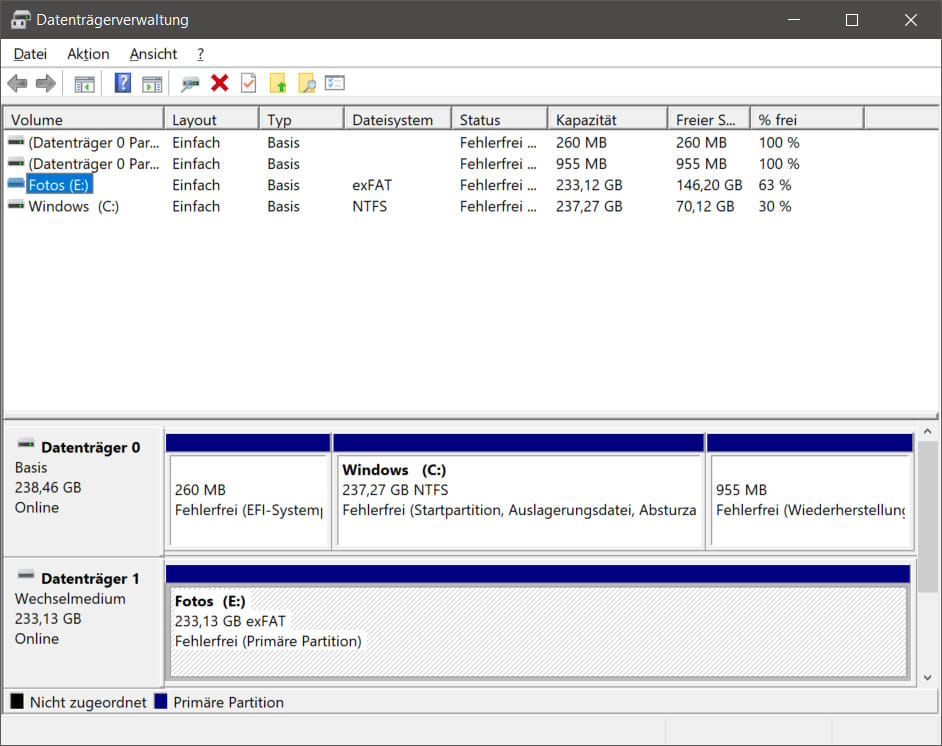
Task: Sort by the Kapazität column header
Action: (x=607, y=120)
